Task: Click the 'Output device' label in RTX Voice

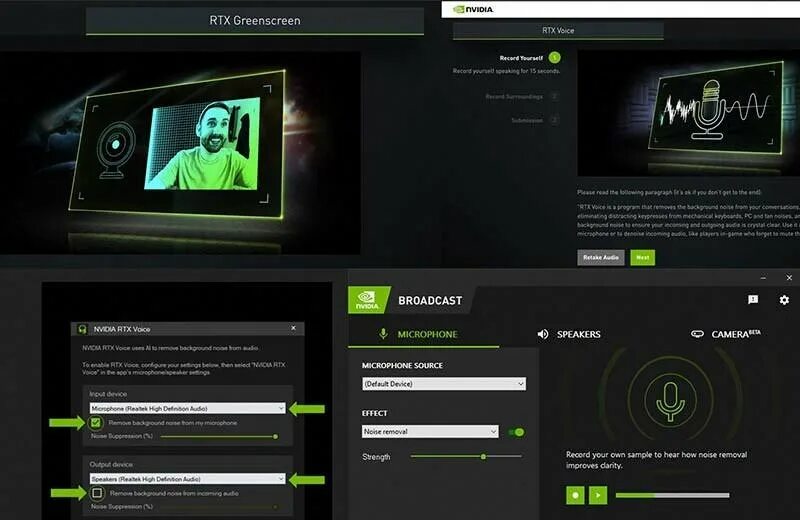Action: pyautogui.click(x=111, y=464)
